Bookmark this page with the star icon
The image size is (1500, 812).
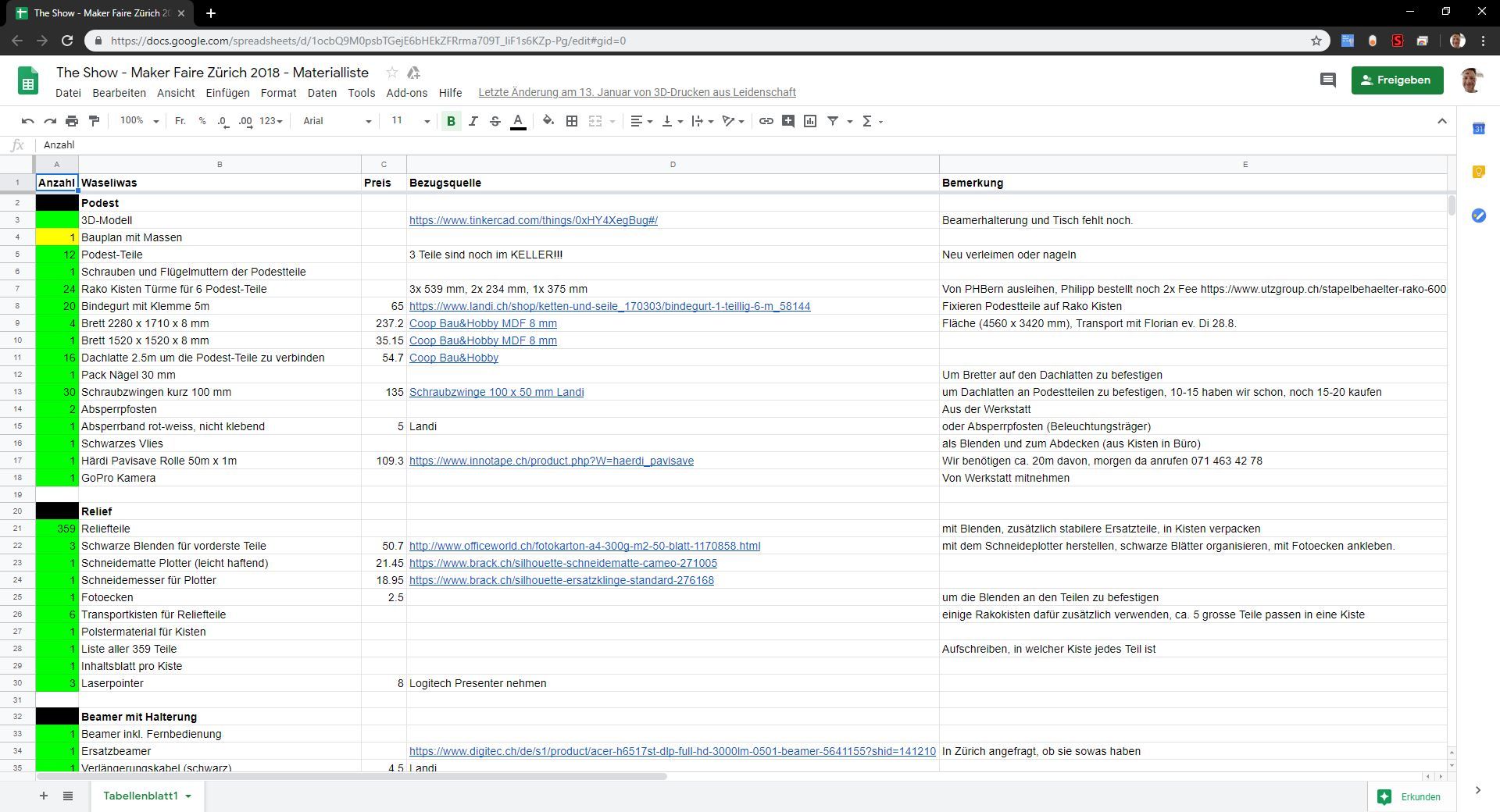pyautogui.click(x=1316, y=41)
